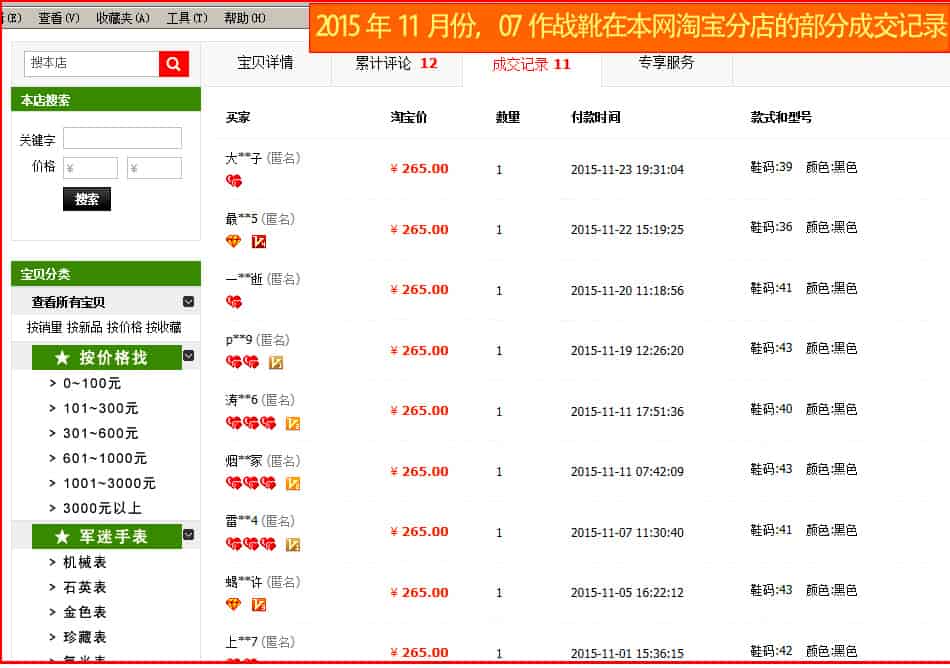Click the 关键字 keyword input field

pyautogui.click(x=122, y=138)
